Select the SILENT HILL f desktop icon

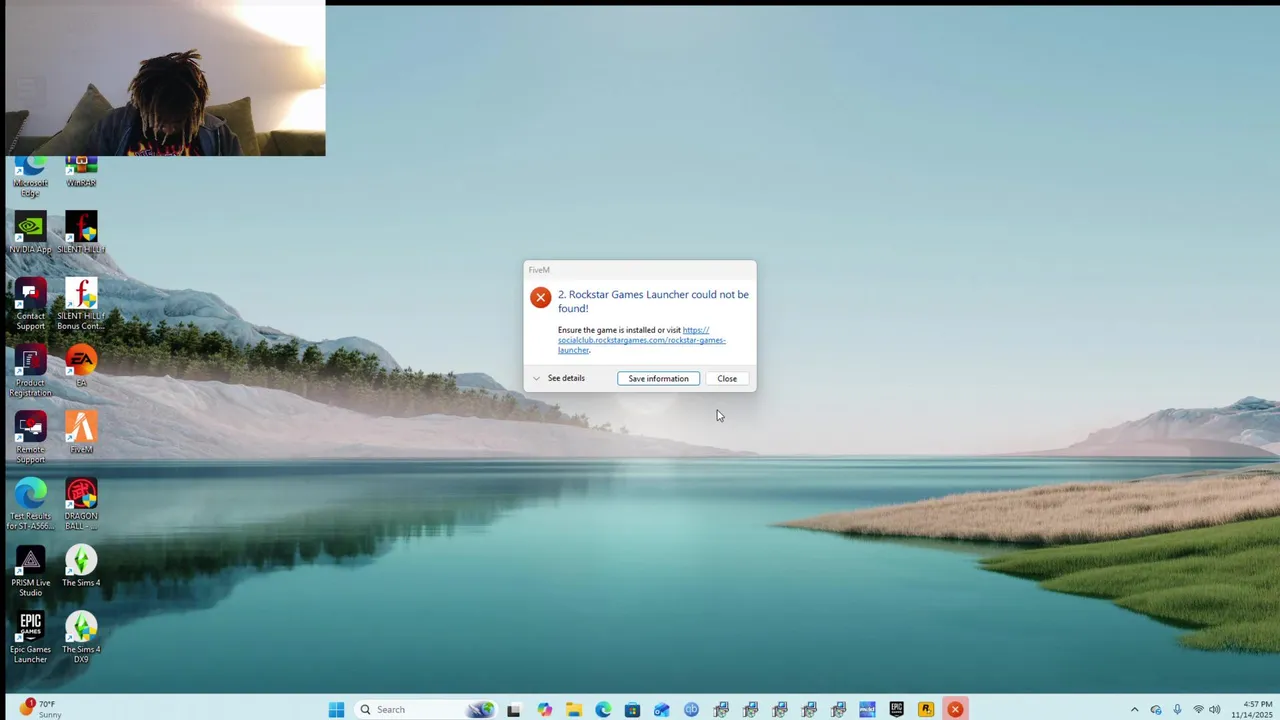81,233
